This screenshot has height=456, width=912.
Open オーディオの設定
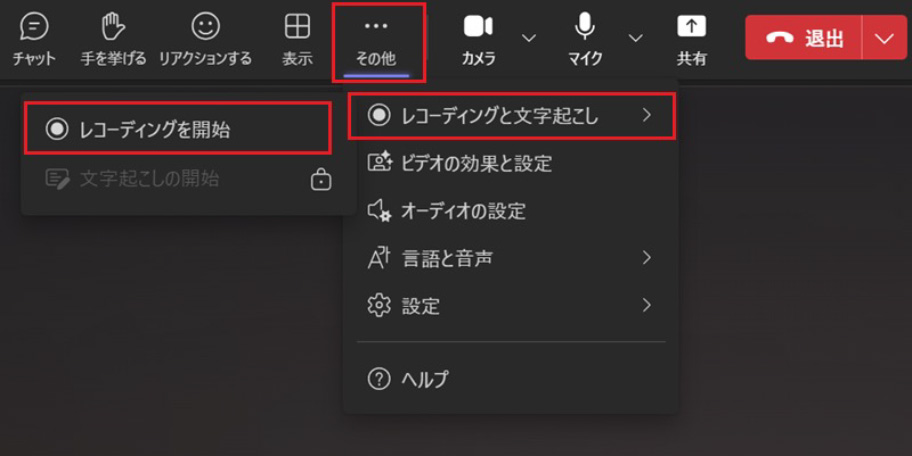[x=510, y=211]
